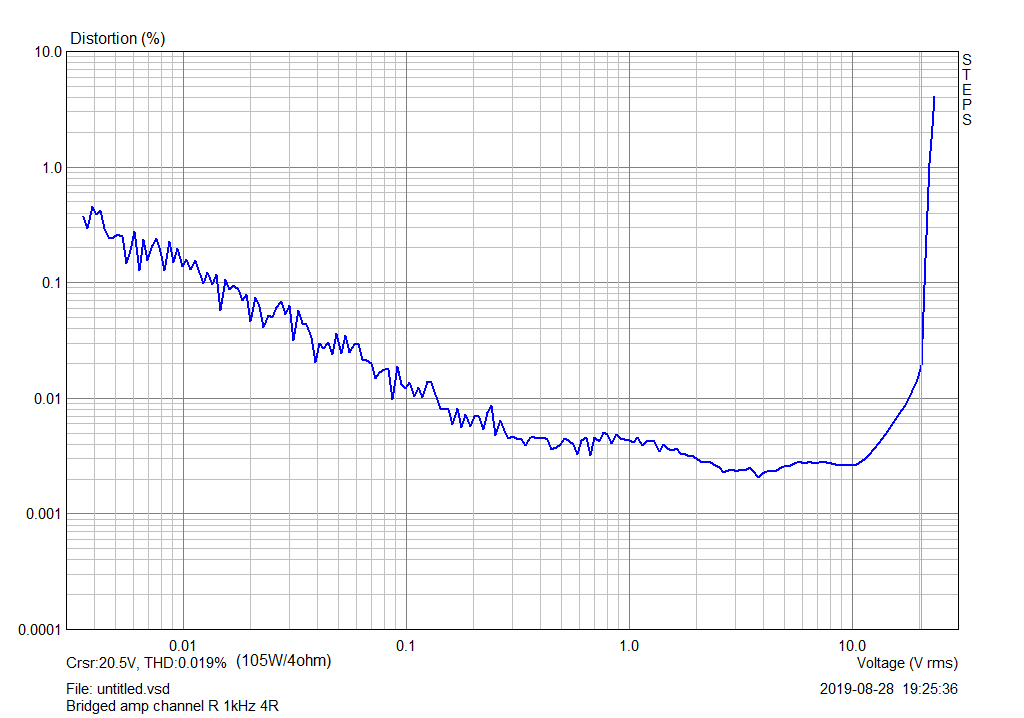The width and height of the screenshot is (1024, 718).
Task: Click the '0.001' y-axis tick label
Action: click(x=44, y=514)
